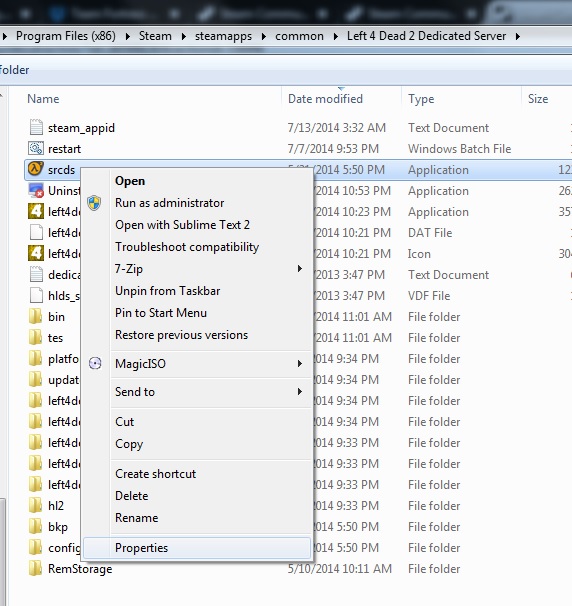
Task: Click the steam_appid text document icon
Action: pos(36,128)
